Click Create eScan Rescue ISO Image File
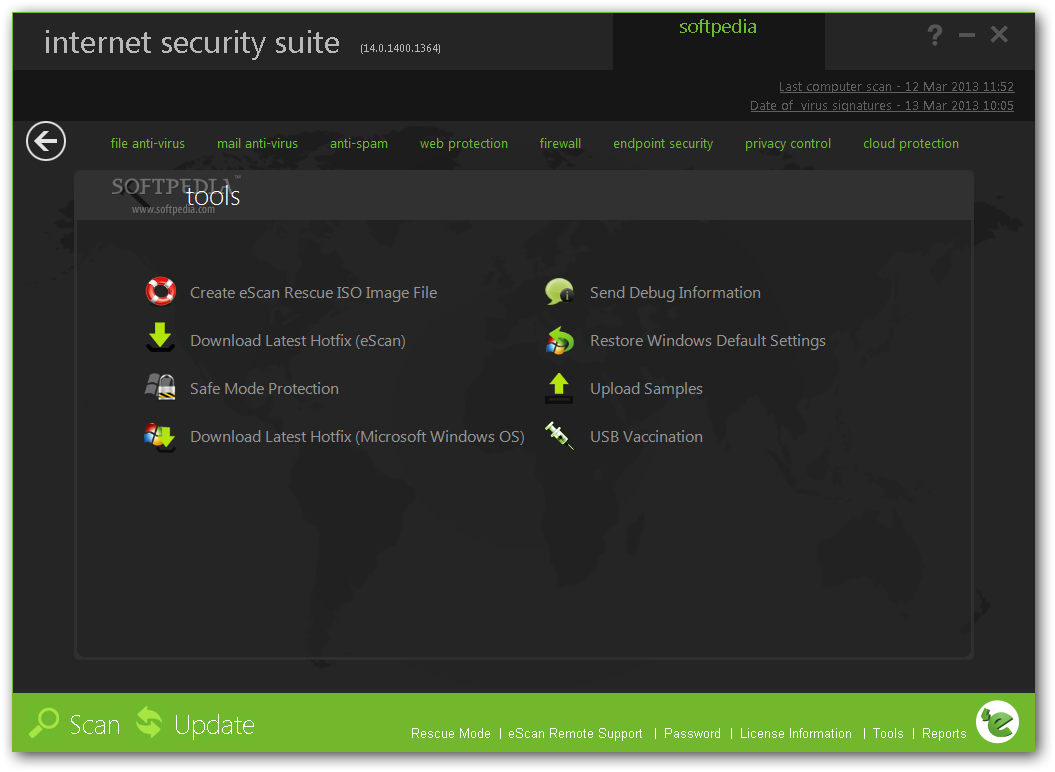Image resolution: width=1055 pixels, height=772 pixels. pos(314,293)
